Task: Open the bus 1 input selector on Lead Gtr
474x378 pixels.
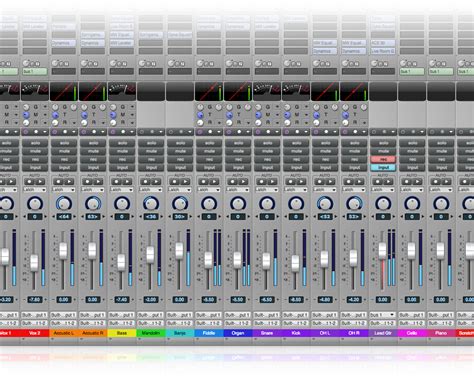Action: tap(383, 315)
